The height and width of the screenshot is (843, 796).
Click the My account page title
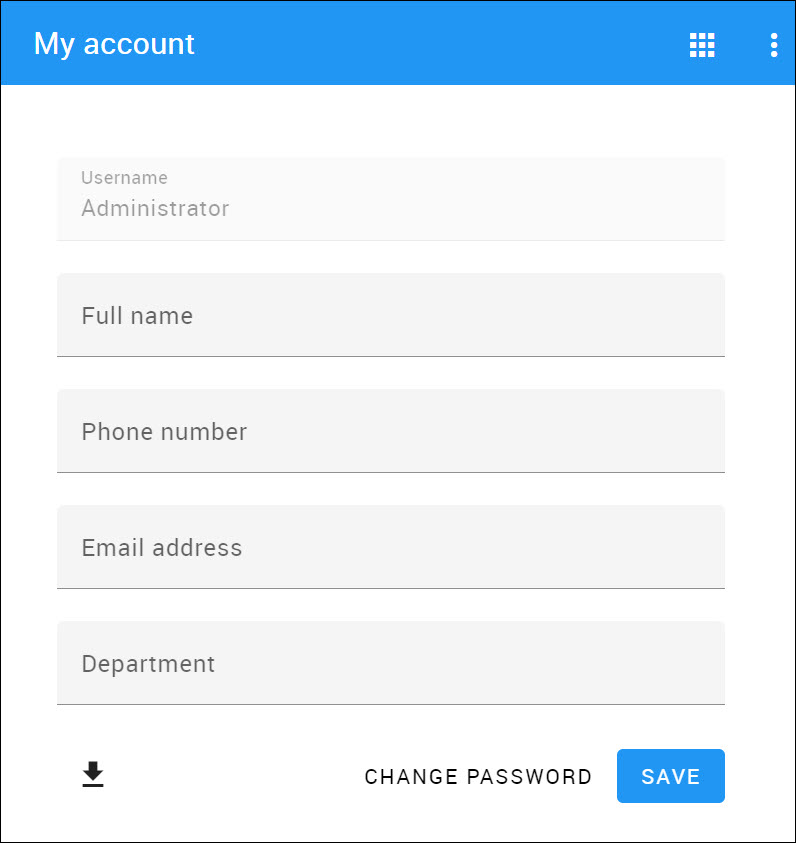114,44
